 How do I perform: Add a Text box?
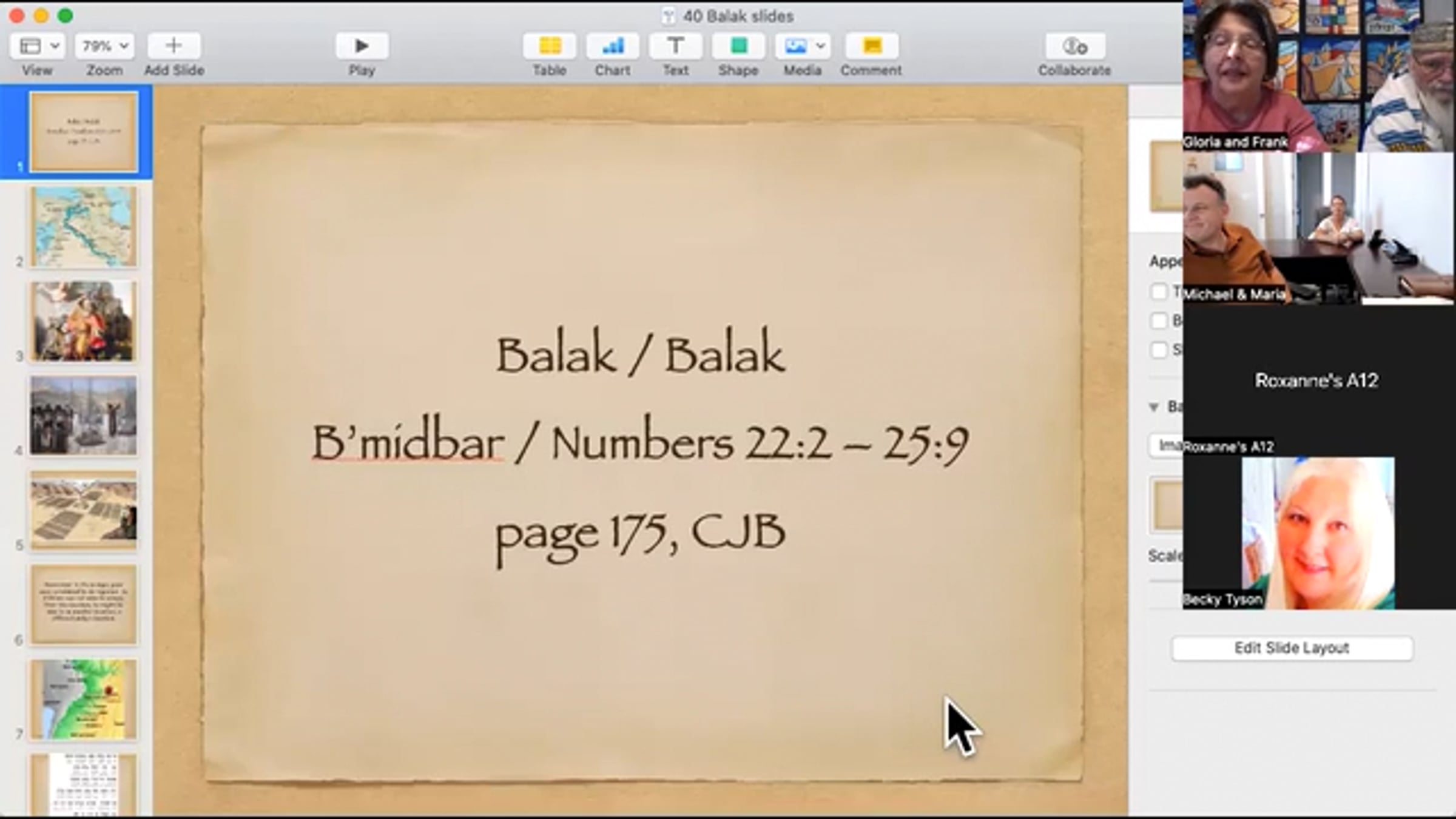(x=675, y=46)
